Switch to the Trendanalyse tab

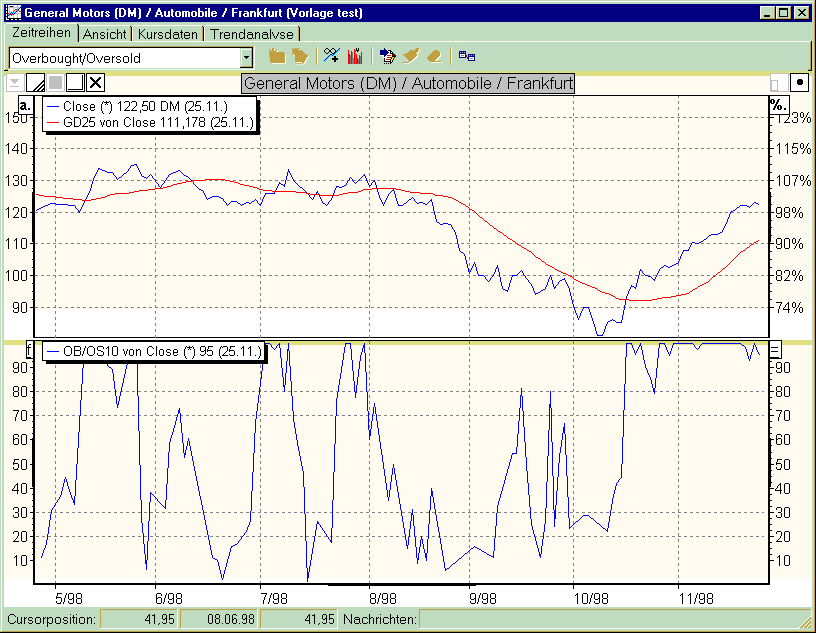pyautogui.click(x=250, y=33)
